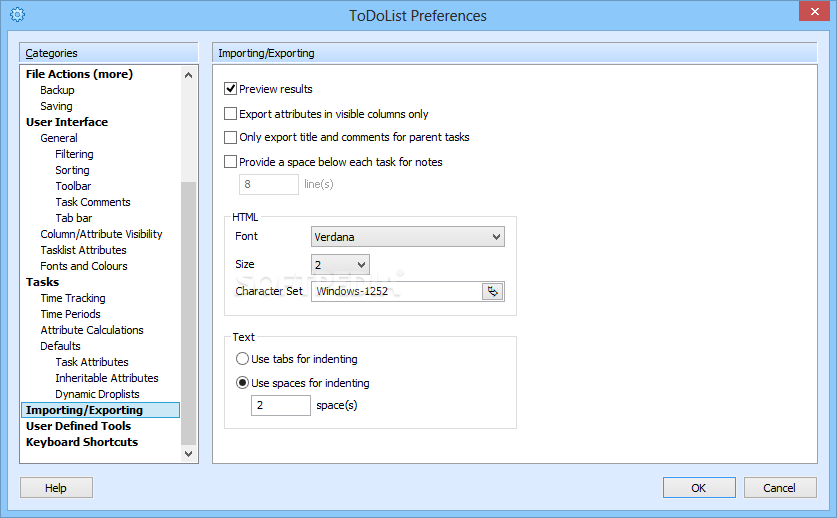Open Toolbar preferences

(73, 186)
